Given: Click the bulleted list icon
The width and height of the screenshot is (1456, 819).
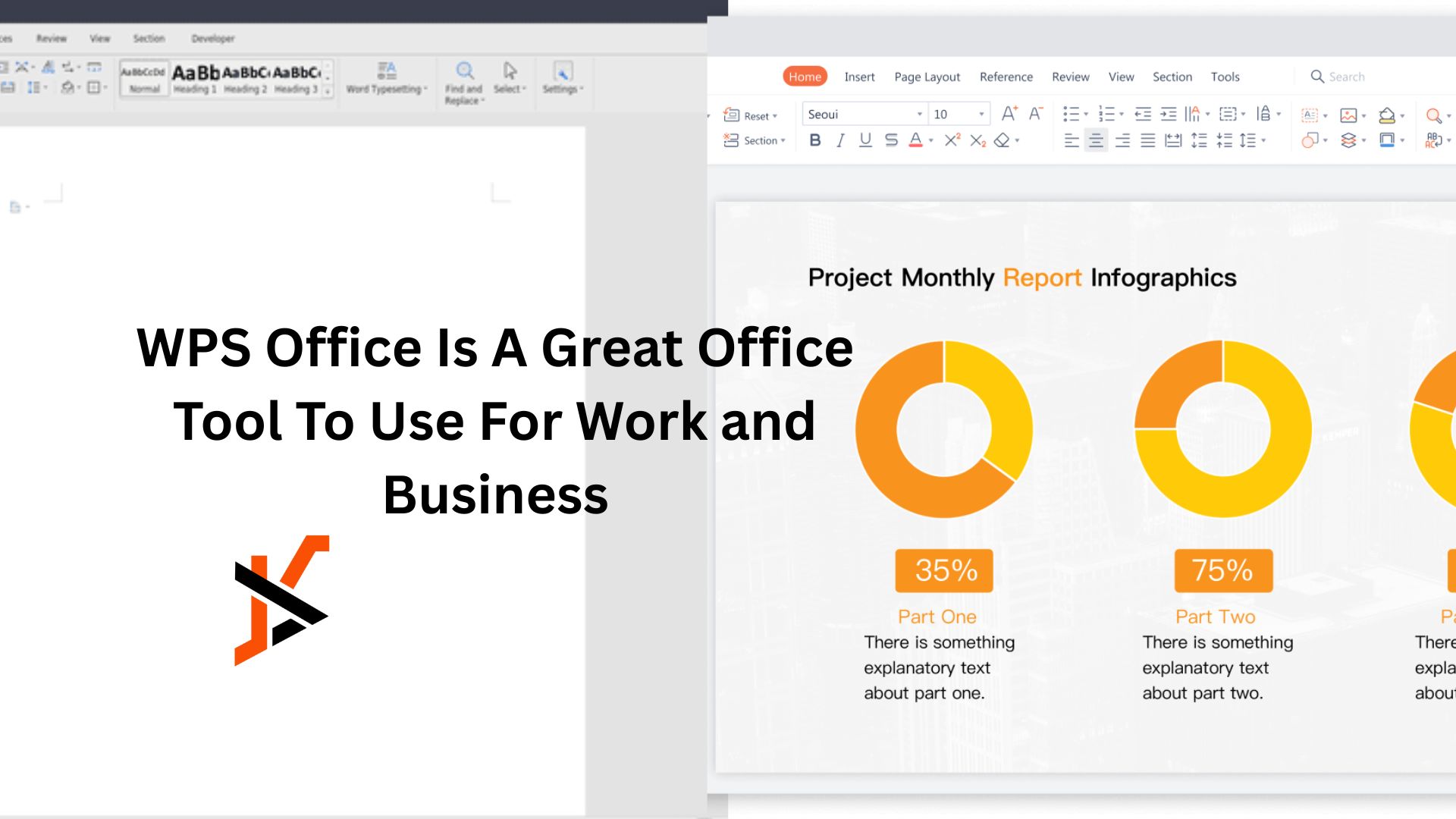Looking at the screenshot, I should (1071, 115).
